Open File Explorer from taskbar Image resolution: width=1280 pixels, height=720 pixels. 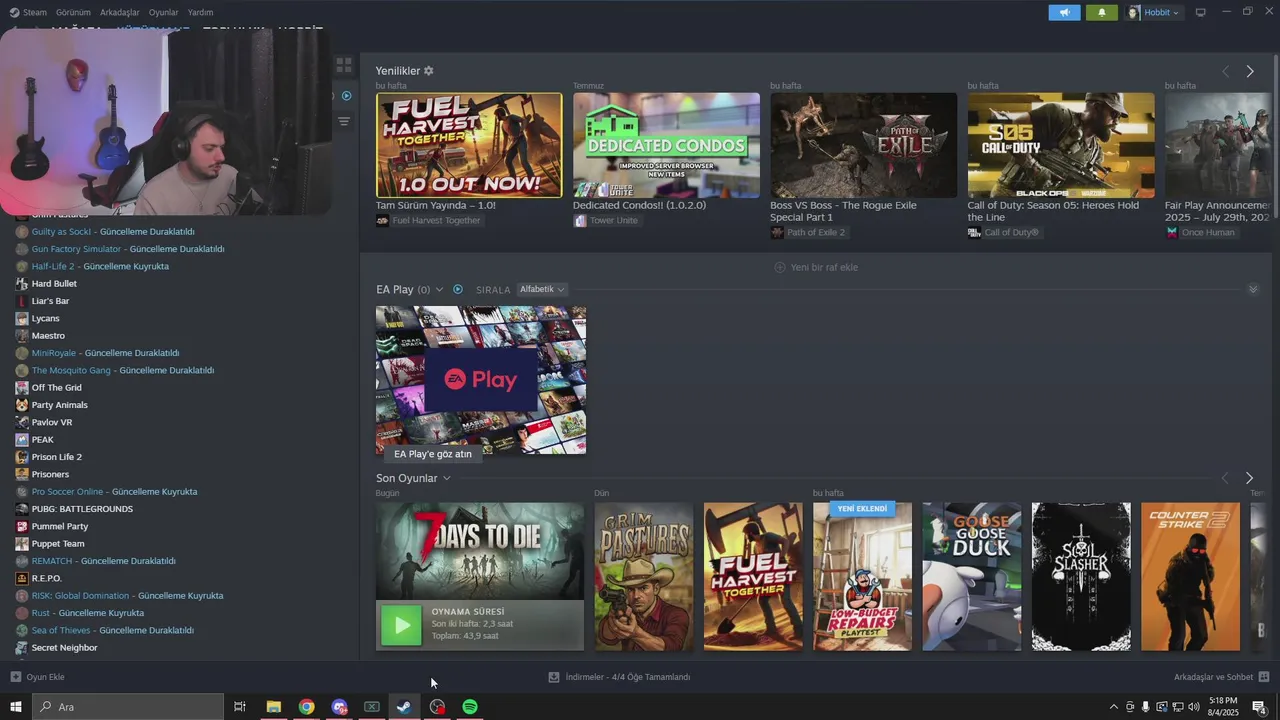(273, 707)
